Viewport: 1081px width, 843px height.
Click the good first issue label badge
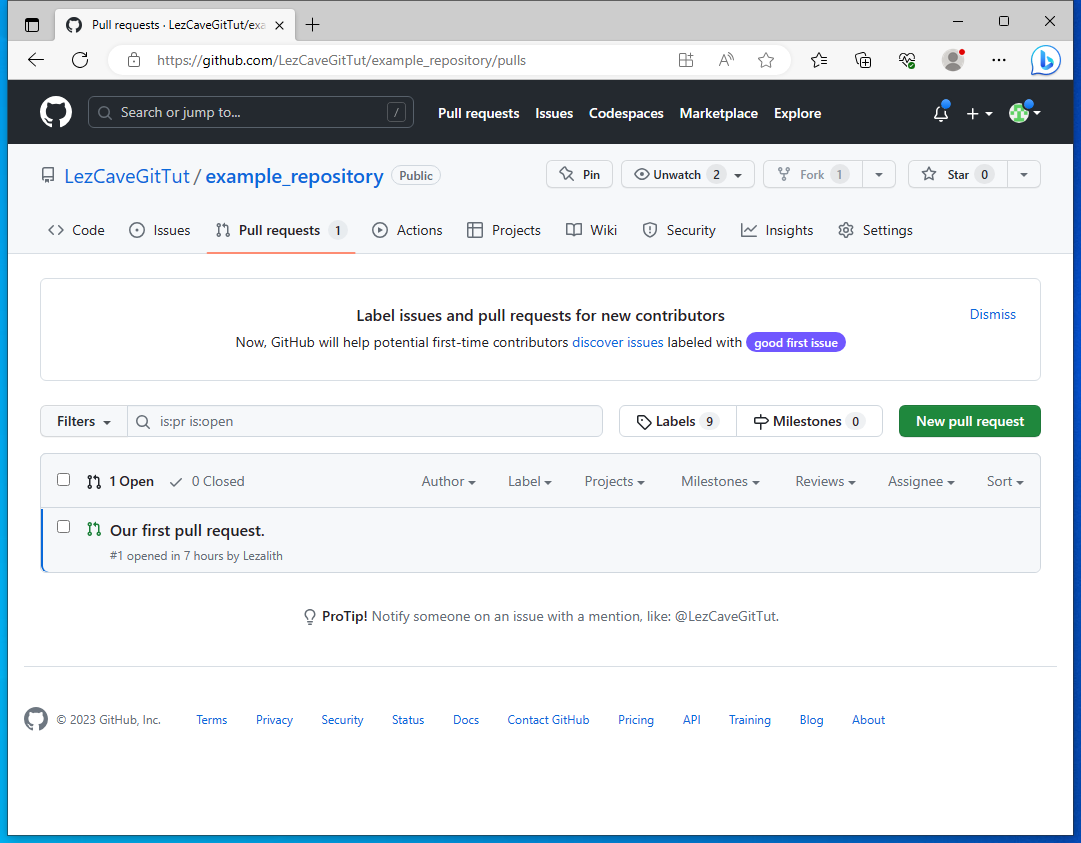[796, 343]
